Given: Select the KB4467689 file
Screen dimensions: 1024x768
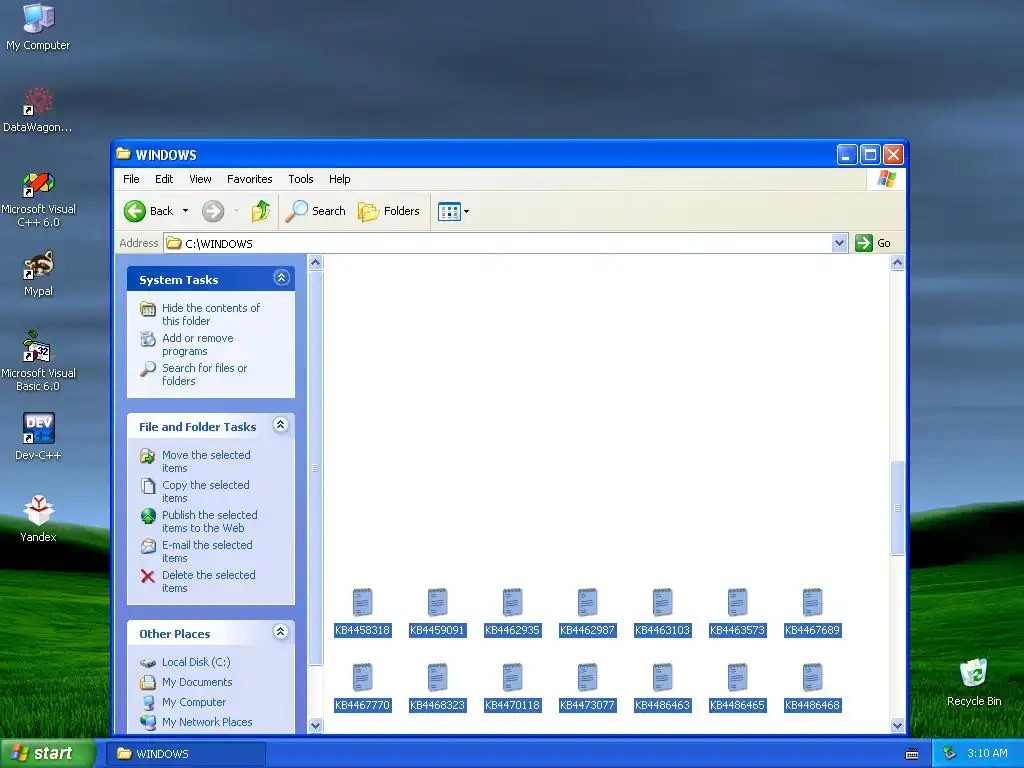Looking at the screenshot, I should pos(812,612).
